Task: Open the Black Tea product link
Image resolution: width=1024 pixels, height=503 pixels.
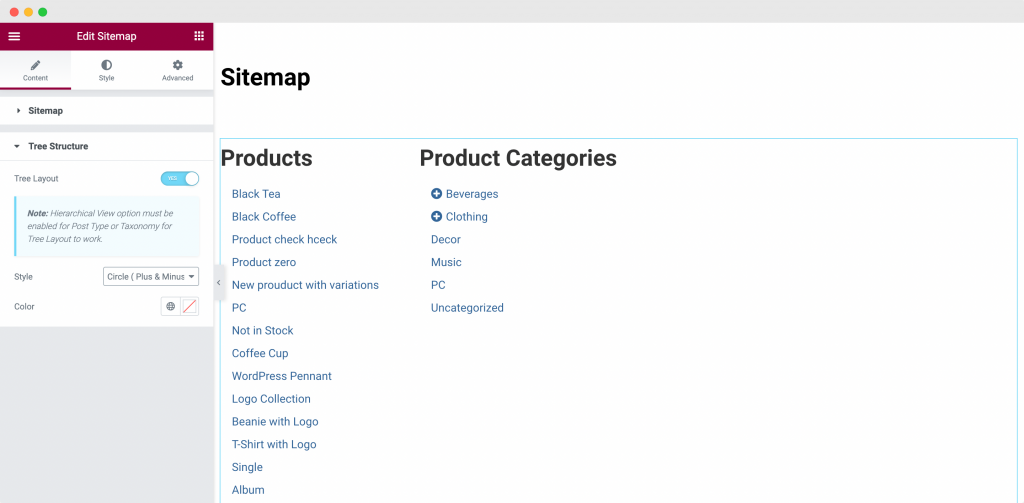Action: tap(256, 194)
